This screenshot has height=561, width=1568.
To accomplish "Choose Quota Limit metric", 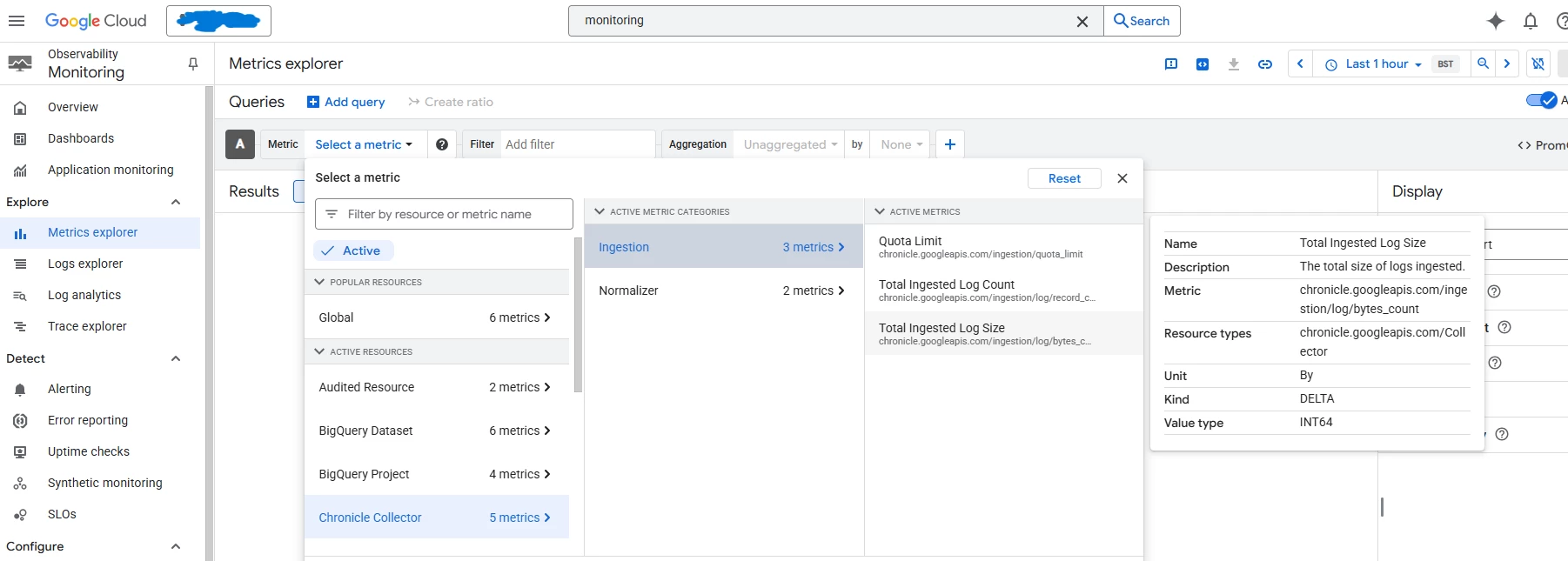I will click(1004, 247).
